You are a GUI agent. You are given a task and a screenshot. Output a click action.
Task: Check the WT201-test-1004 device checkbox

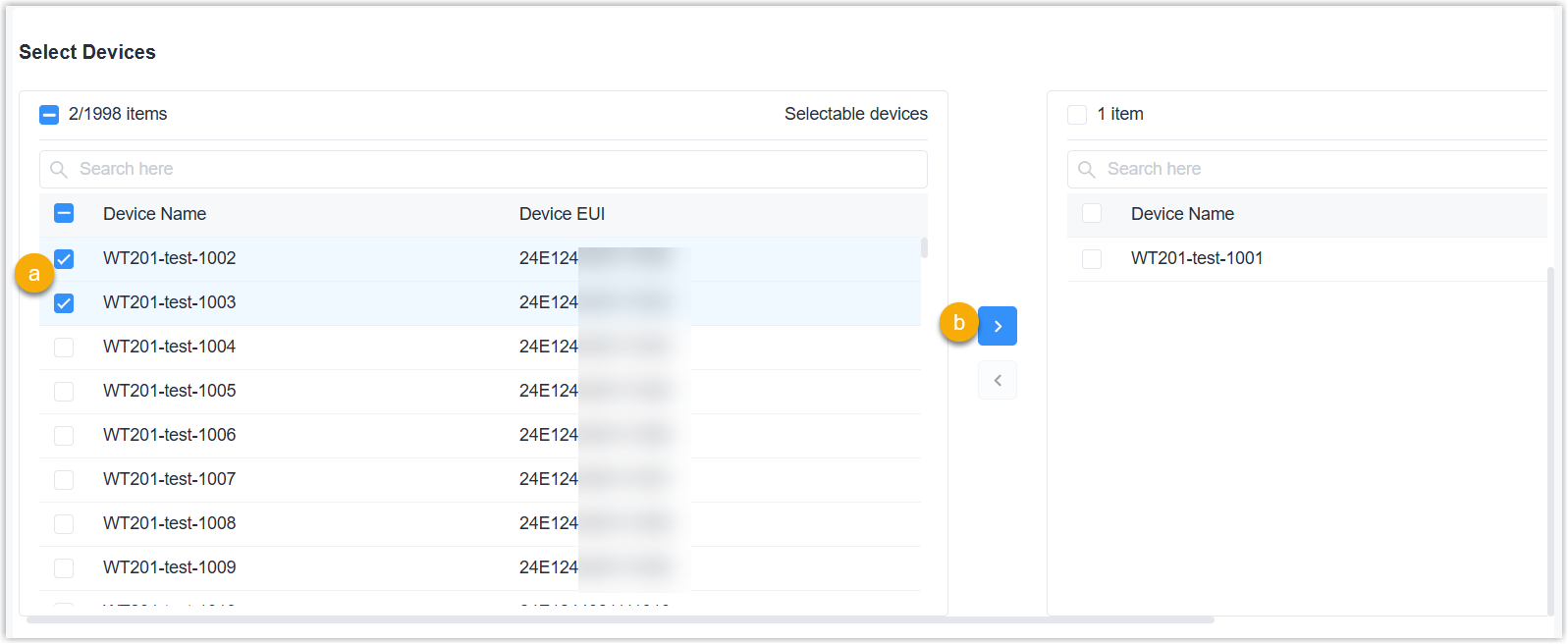point(64,348)
